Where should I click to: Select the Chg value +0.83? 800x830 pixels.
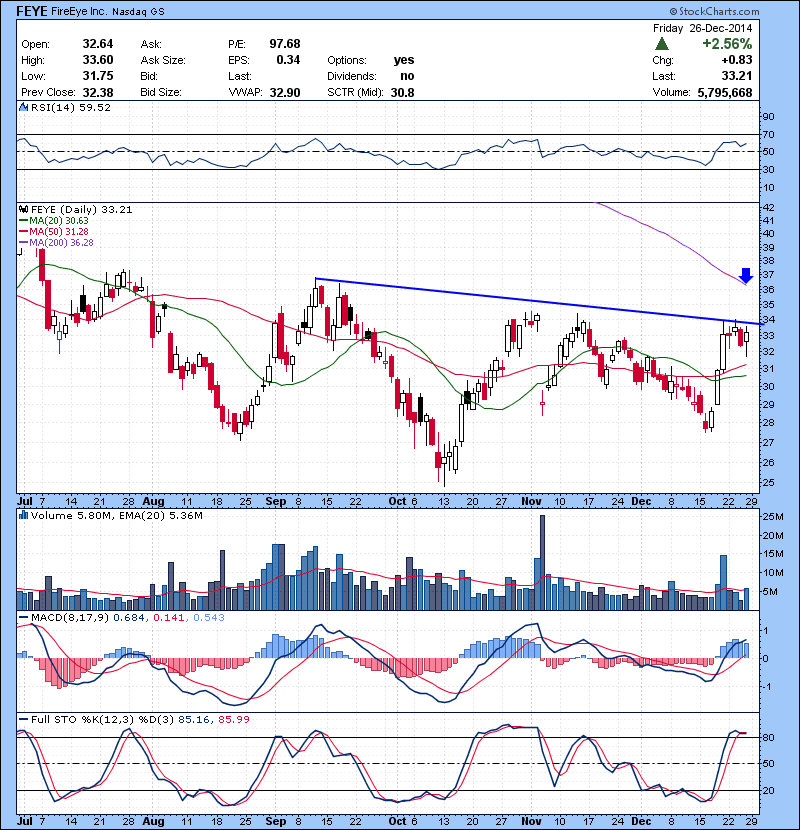pos(736,60)
